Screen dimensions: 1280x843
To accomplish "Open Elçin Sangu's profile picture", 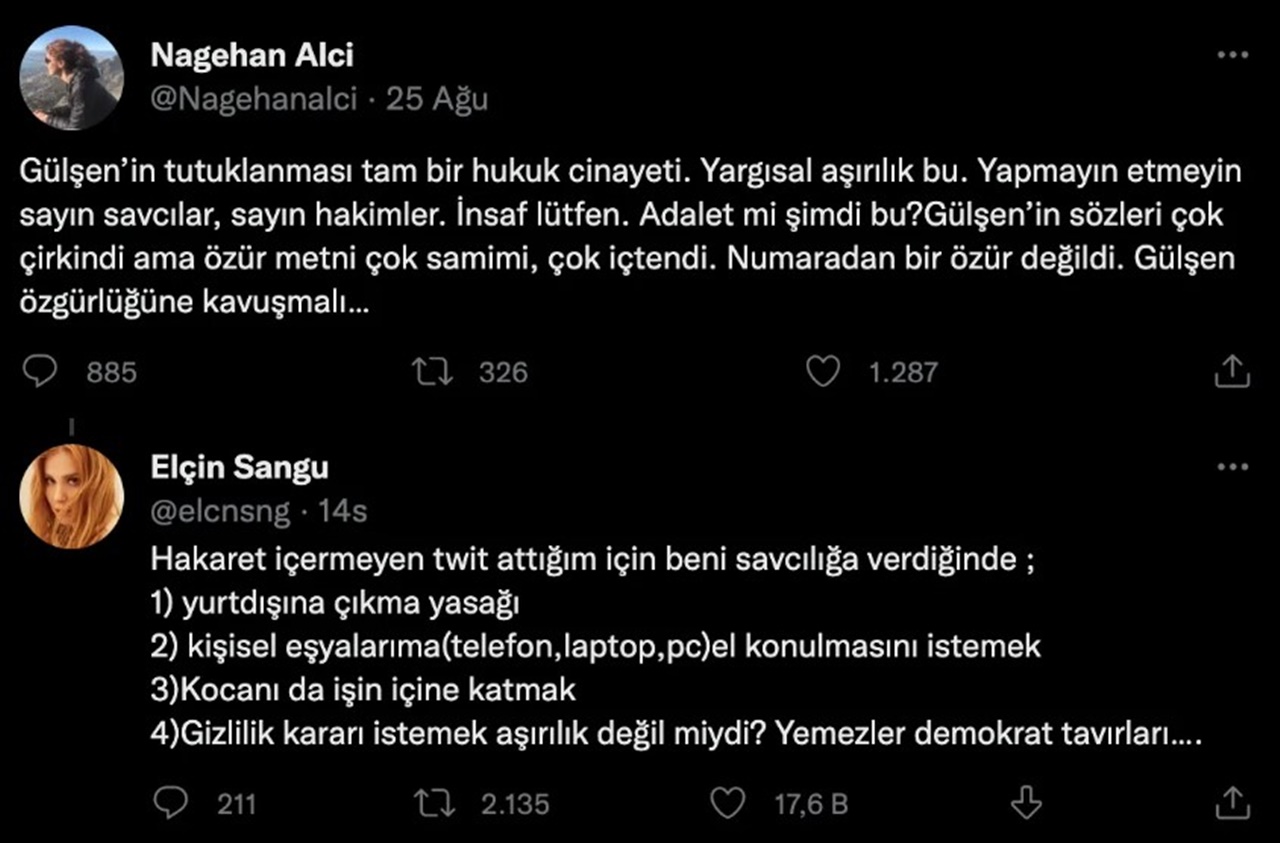I will (71, 497).
